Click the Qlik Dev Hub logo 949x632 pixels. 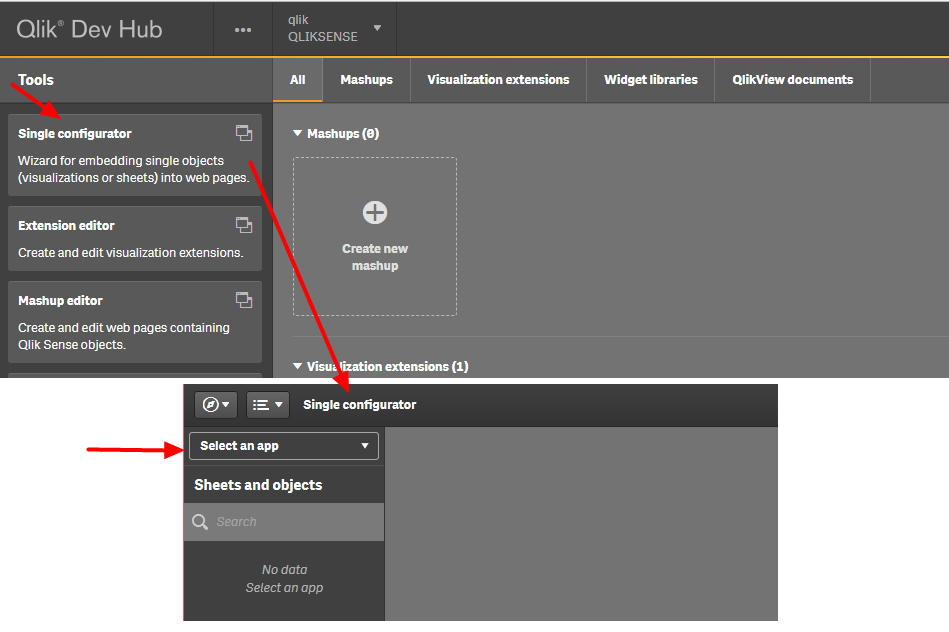90,29
